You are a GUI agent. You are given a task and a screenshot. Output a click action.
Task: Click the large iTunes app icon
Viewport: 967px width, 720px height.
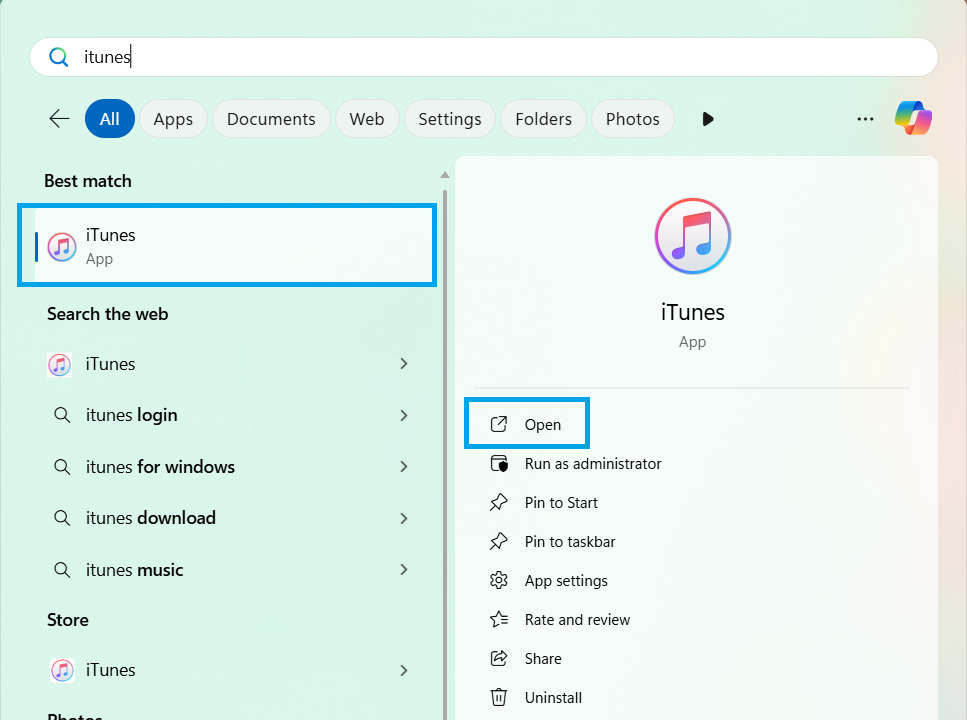click(692, 236)
